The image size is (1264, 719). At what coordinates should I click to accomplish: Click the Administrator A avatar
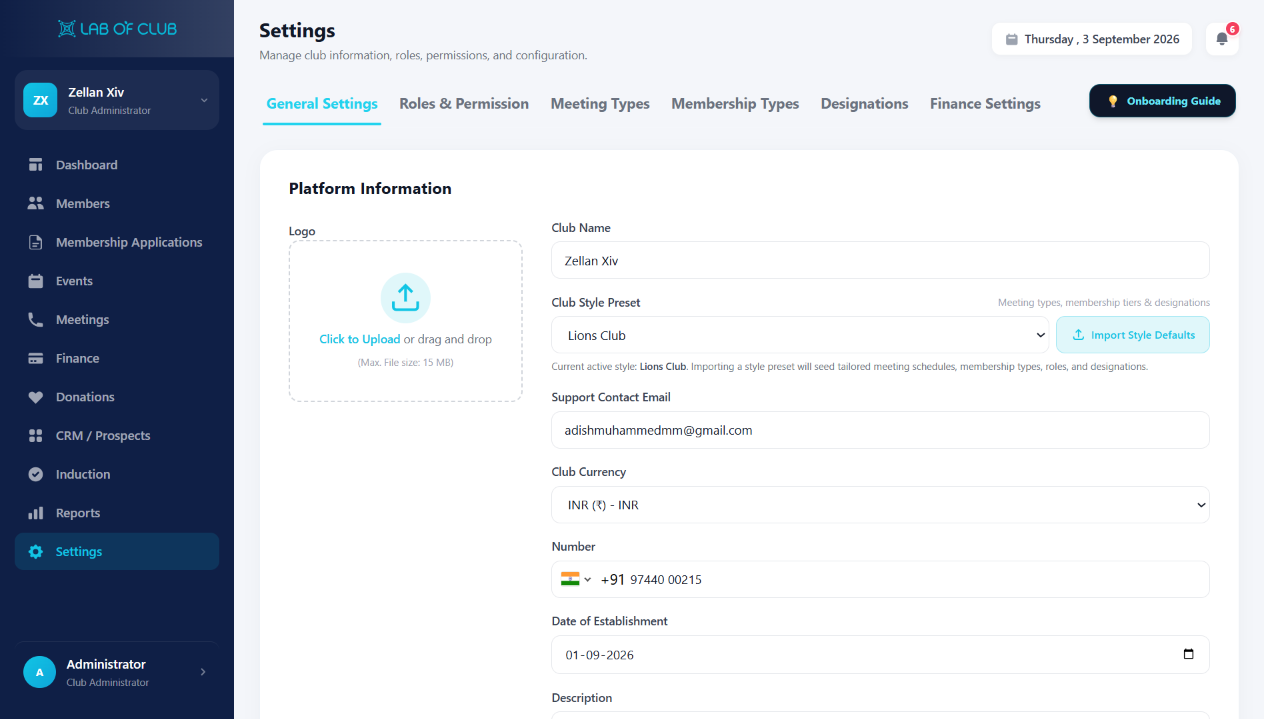39,672
